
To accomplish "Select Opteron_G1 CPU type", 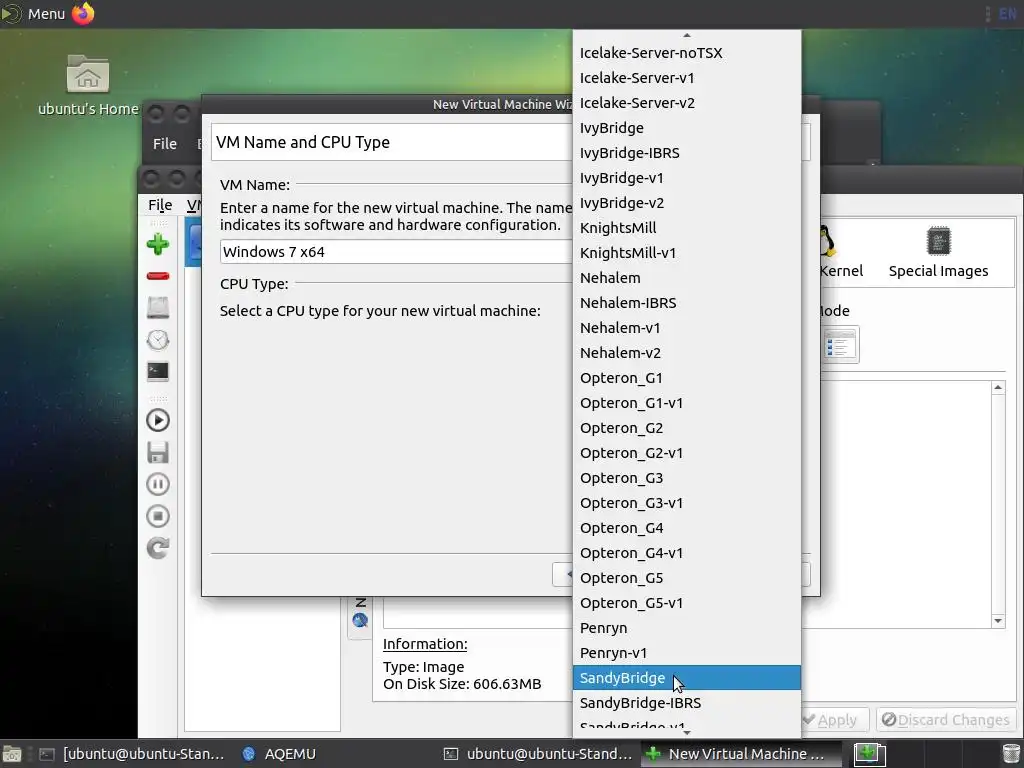I will 686,378.
